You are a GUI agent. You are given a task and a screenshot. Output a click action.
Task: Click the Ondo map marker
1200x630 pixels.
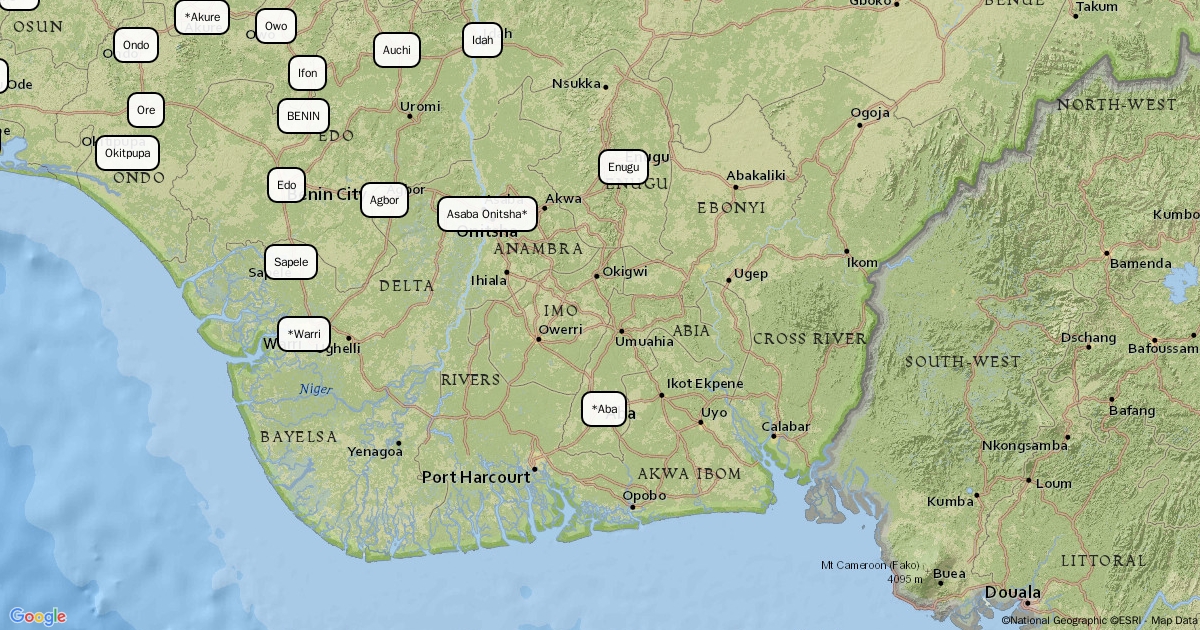136,45
